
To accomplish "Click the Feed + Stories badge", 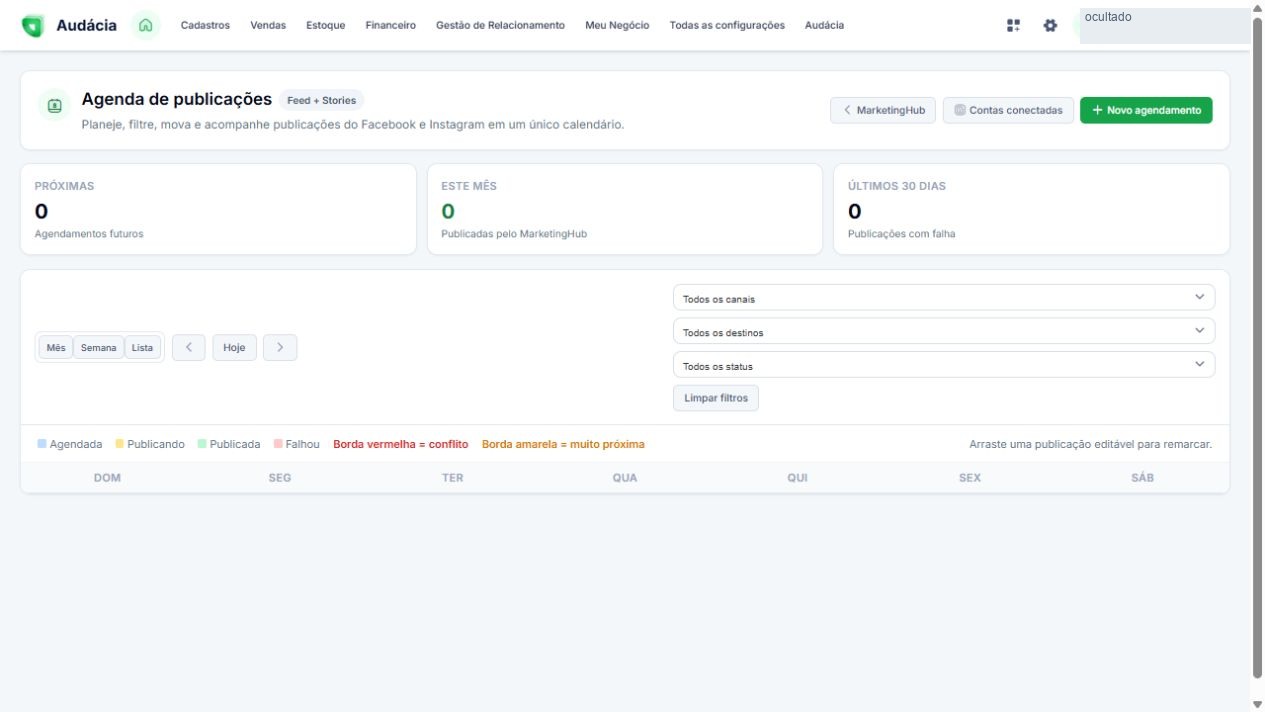I will pos(321,100).
